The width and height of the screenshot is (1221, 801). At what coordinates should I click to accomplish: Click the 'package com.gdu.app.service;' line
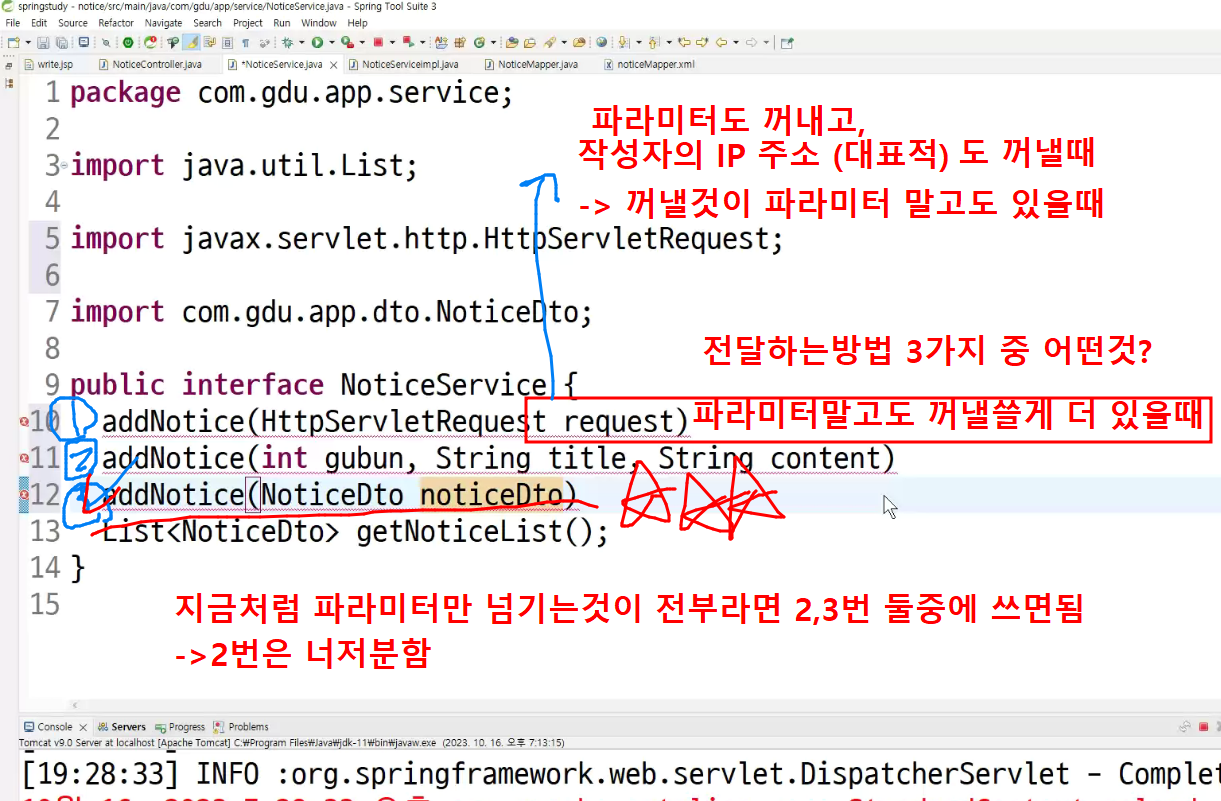tap(291, 93)
